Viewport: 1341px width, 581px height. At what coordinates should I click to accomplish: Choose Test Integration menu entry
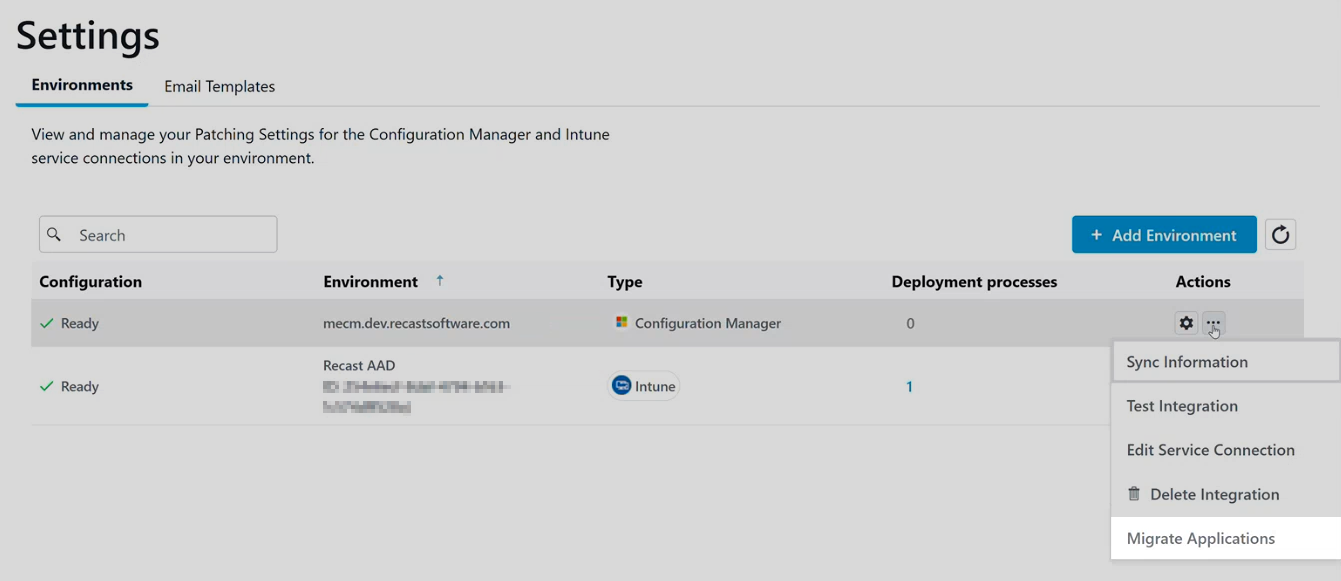pyautogui.click(x=1182, y=406)
